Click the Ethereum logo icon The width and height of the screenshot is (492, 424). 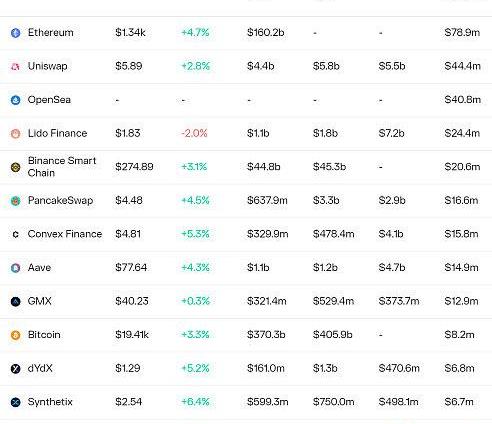[x=16, y=33]
